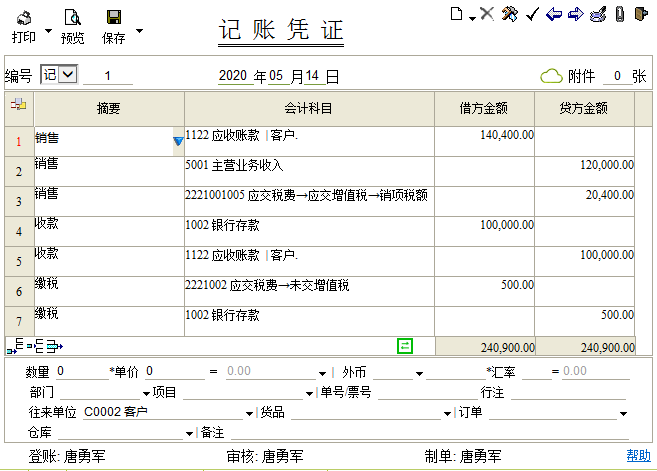Open the 往来单位 C0002 客户 dropdown
The image size is (657, 471).
pos(249,414)
